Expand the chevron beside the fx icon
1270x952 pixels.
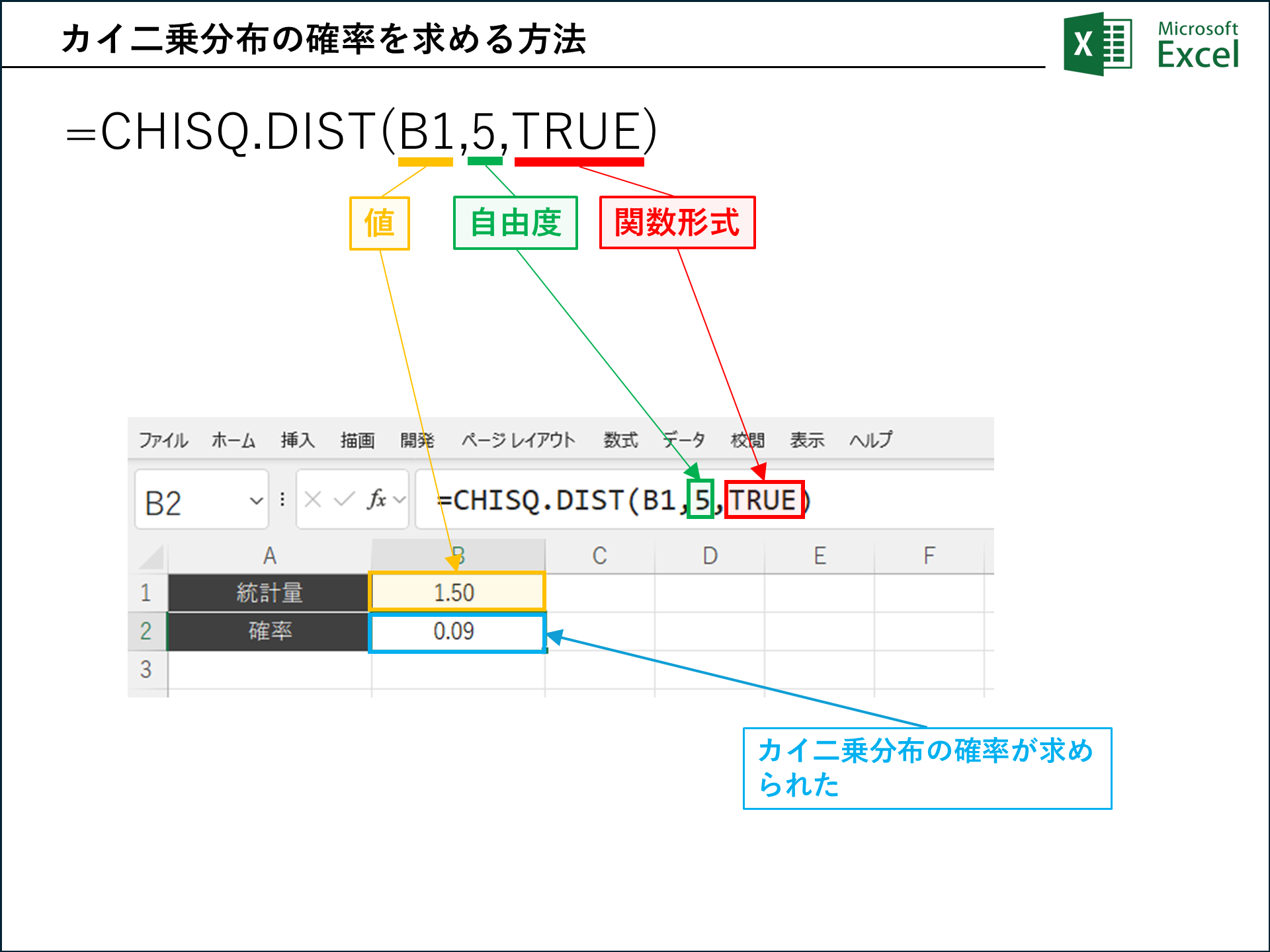point(398,500)
